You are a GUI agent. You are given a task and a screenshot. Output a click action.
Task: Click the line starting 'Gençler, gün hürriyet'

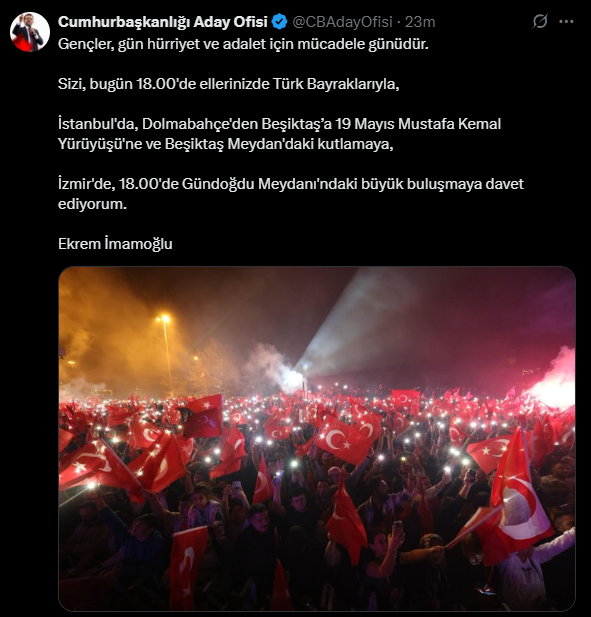(x=243, y=44)
